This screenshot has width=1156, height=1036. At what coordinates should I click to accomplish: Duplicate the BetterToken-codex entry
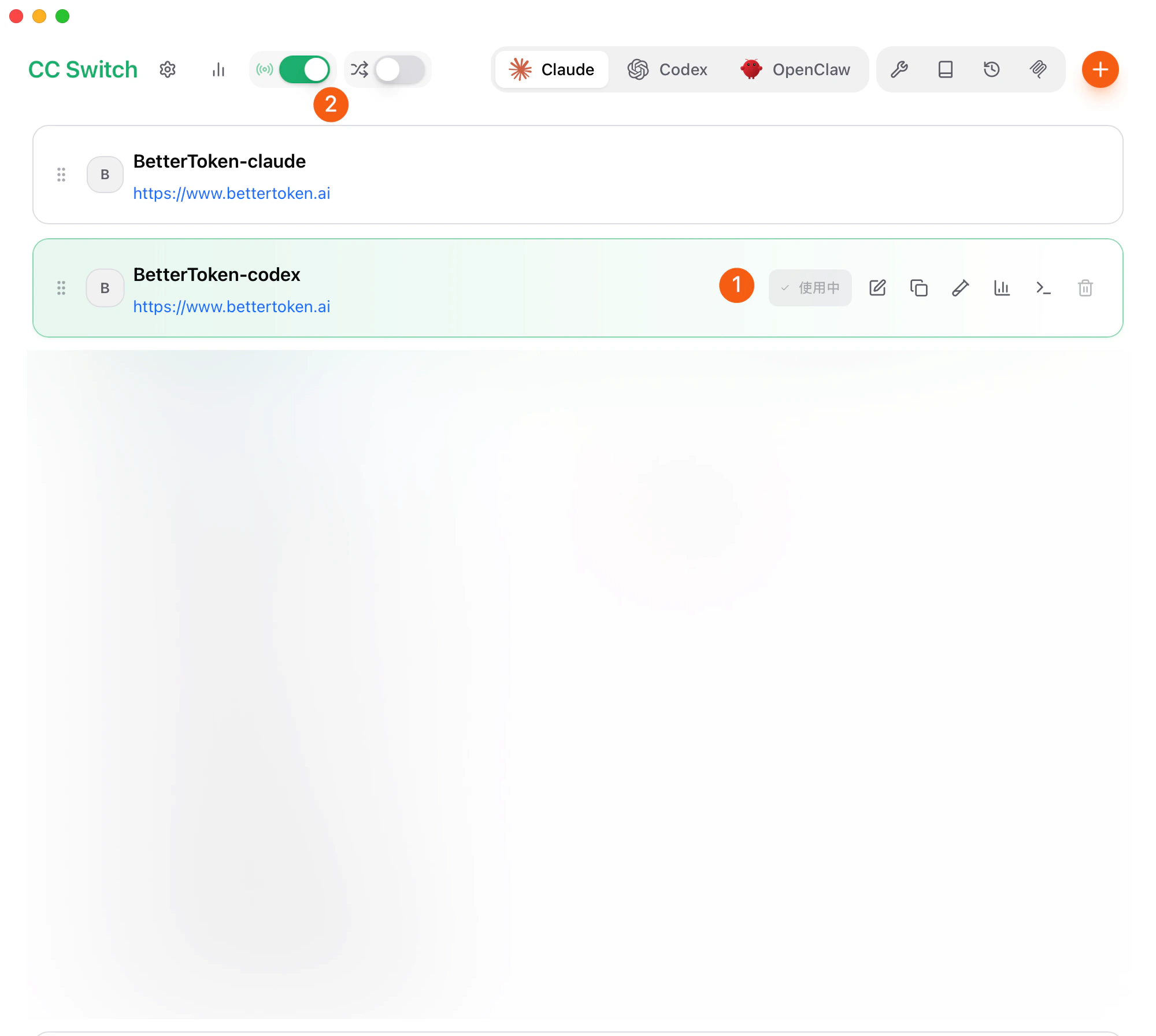(918, 288)
